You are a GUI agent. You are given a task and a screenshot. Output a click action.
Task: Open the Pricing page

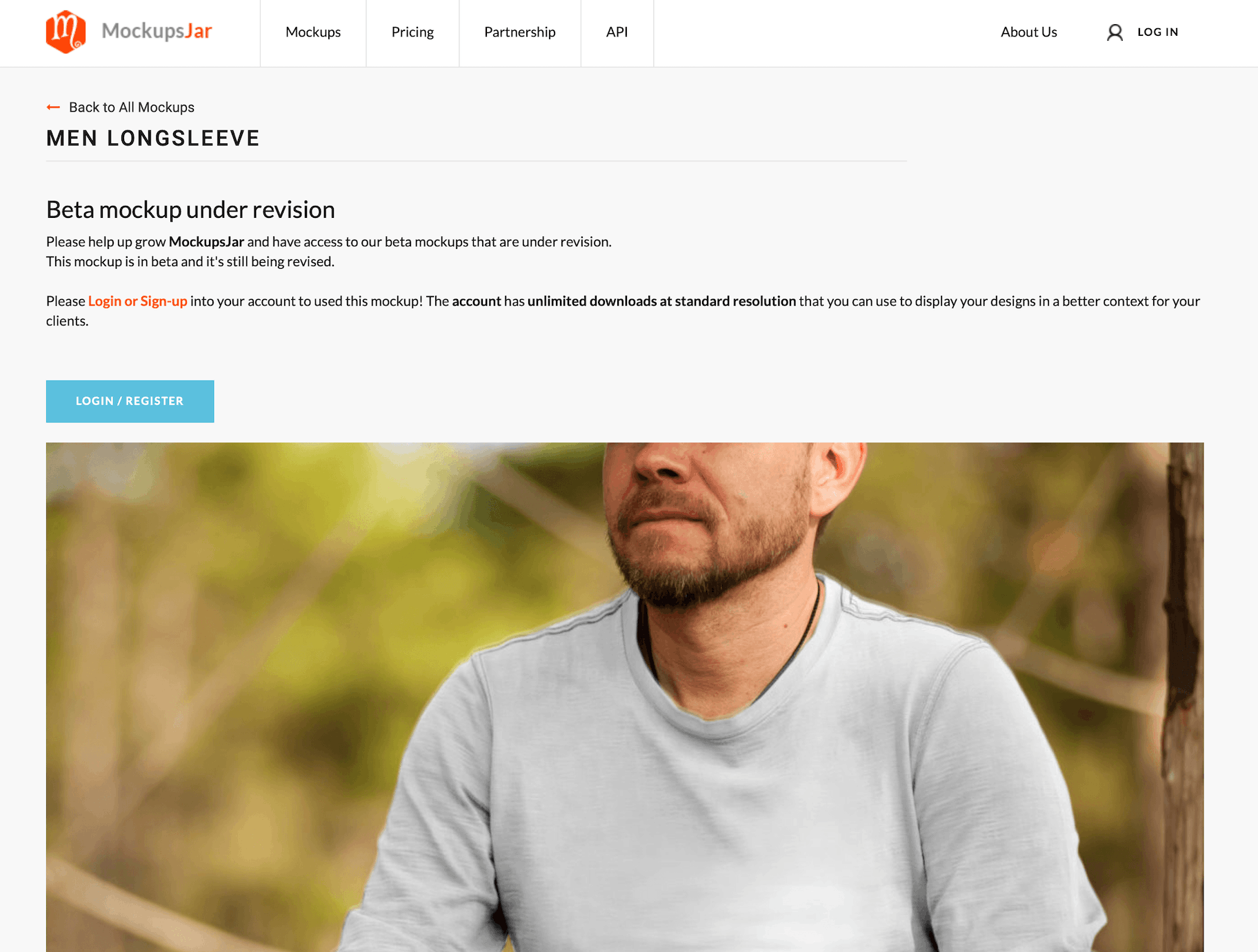tap(412, 32)
